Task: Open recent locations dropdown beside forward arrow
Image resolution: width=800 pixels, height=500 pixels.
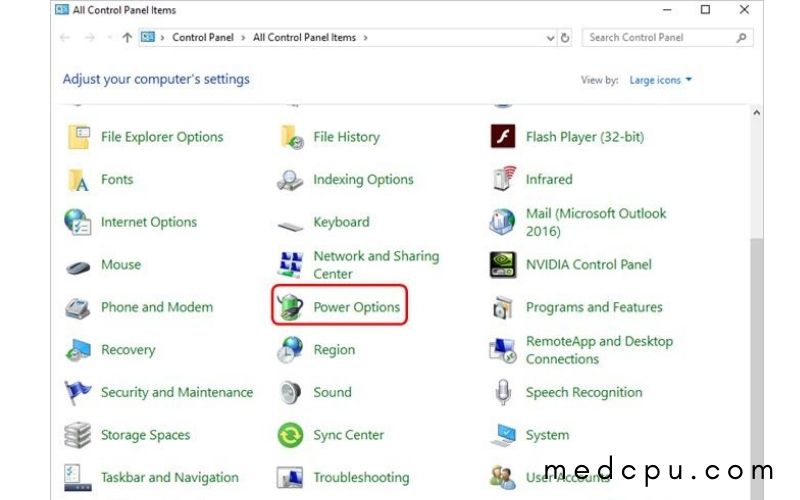Action: click(109, 38)
